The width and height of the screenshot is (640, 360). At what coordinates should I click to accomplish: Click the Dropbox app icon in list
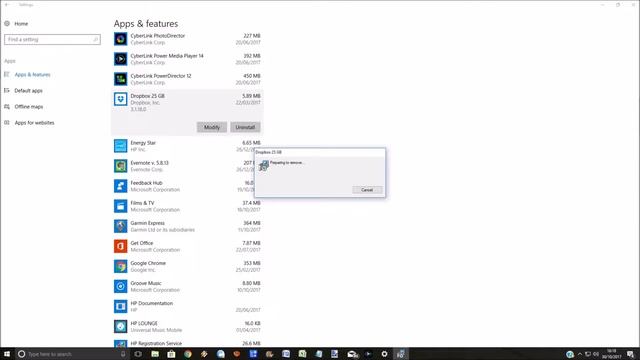tap(120, 99)
